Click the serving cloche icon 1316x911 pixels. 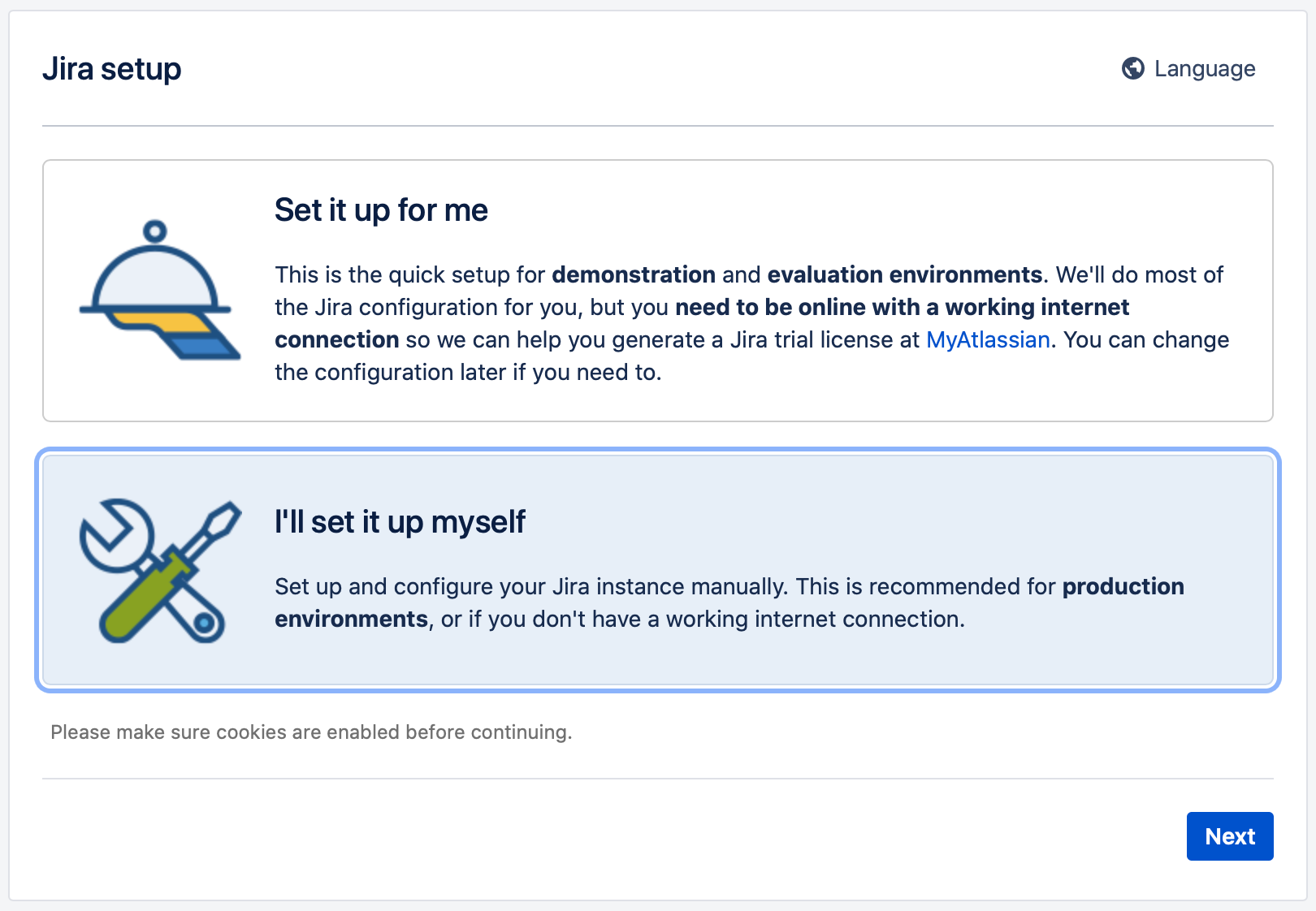[x=156, y=276]
